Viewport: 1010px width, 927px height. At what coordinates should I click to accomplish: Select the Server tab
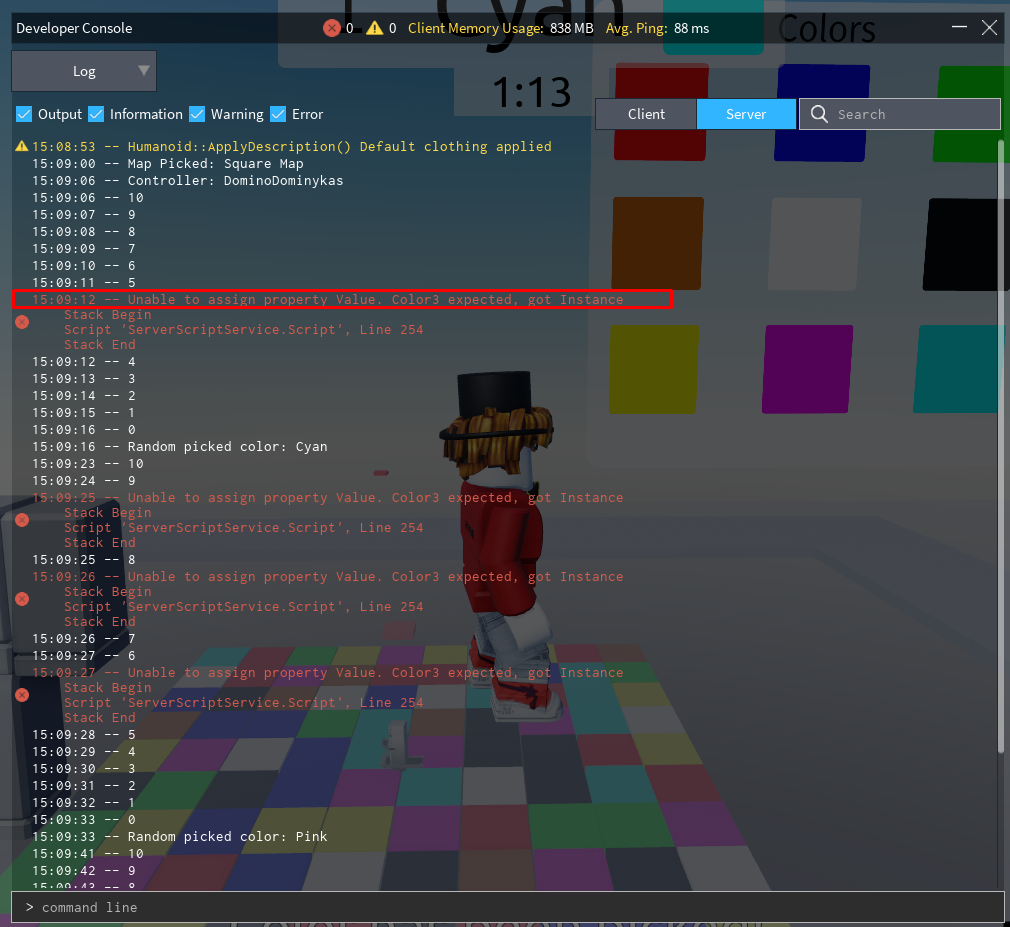click(x=746, y=114)
